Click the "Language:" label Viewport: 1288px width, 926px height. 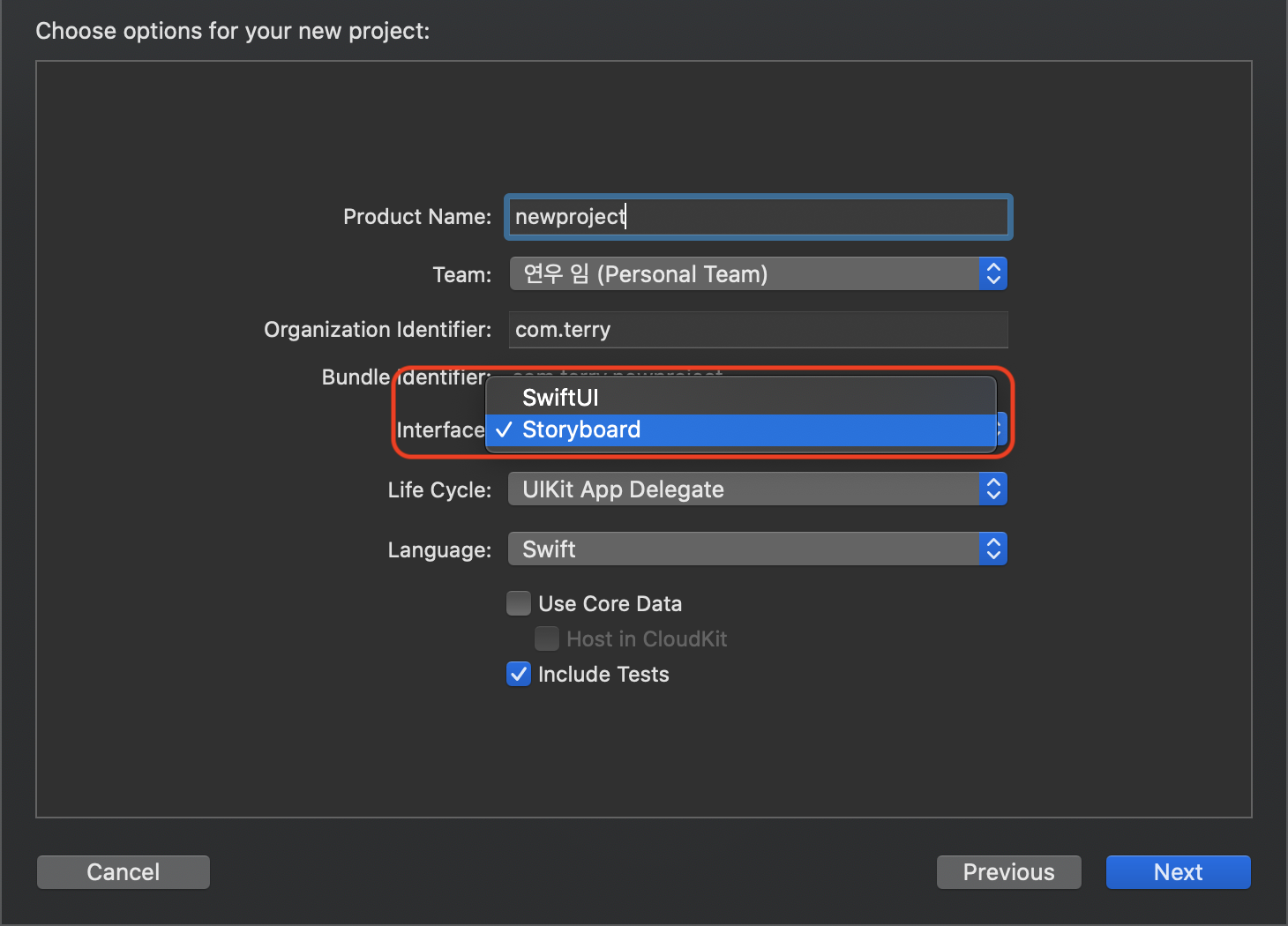pyautogui.click(x=439, y=550)
